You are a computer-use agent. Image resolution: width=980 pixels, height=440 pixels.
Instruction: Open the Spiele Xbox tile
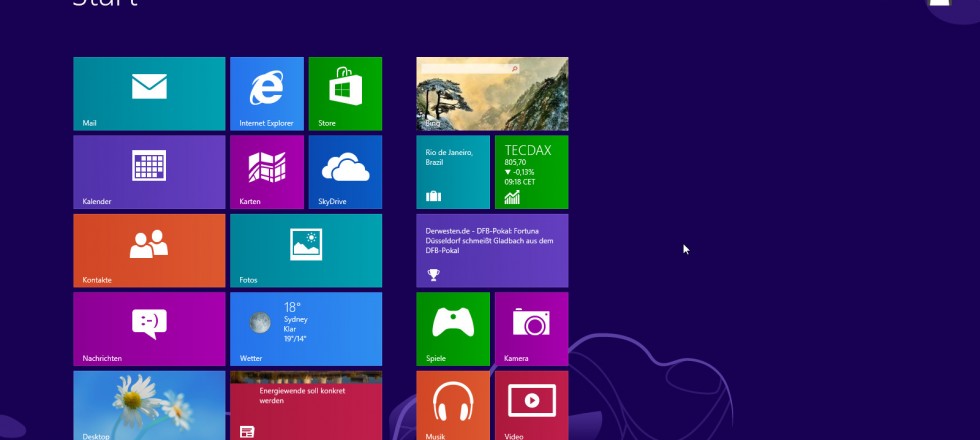tap(453, 329)
